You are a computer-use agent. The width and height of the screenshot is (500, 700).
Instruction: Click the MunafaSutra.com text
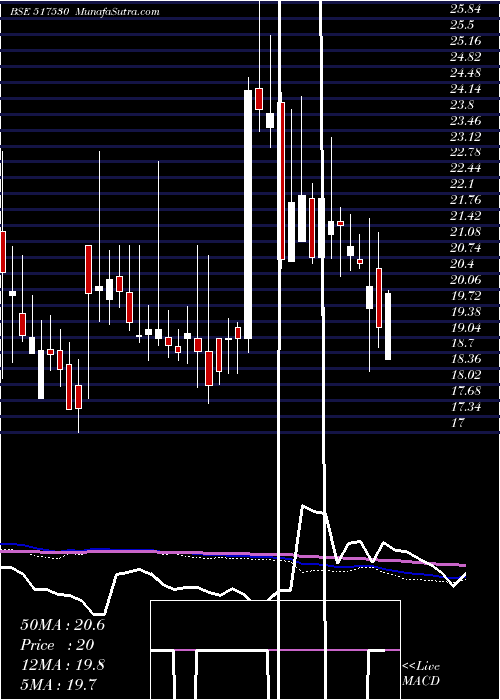pyautogui.click(x=118, y=12)
